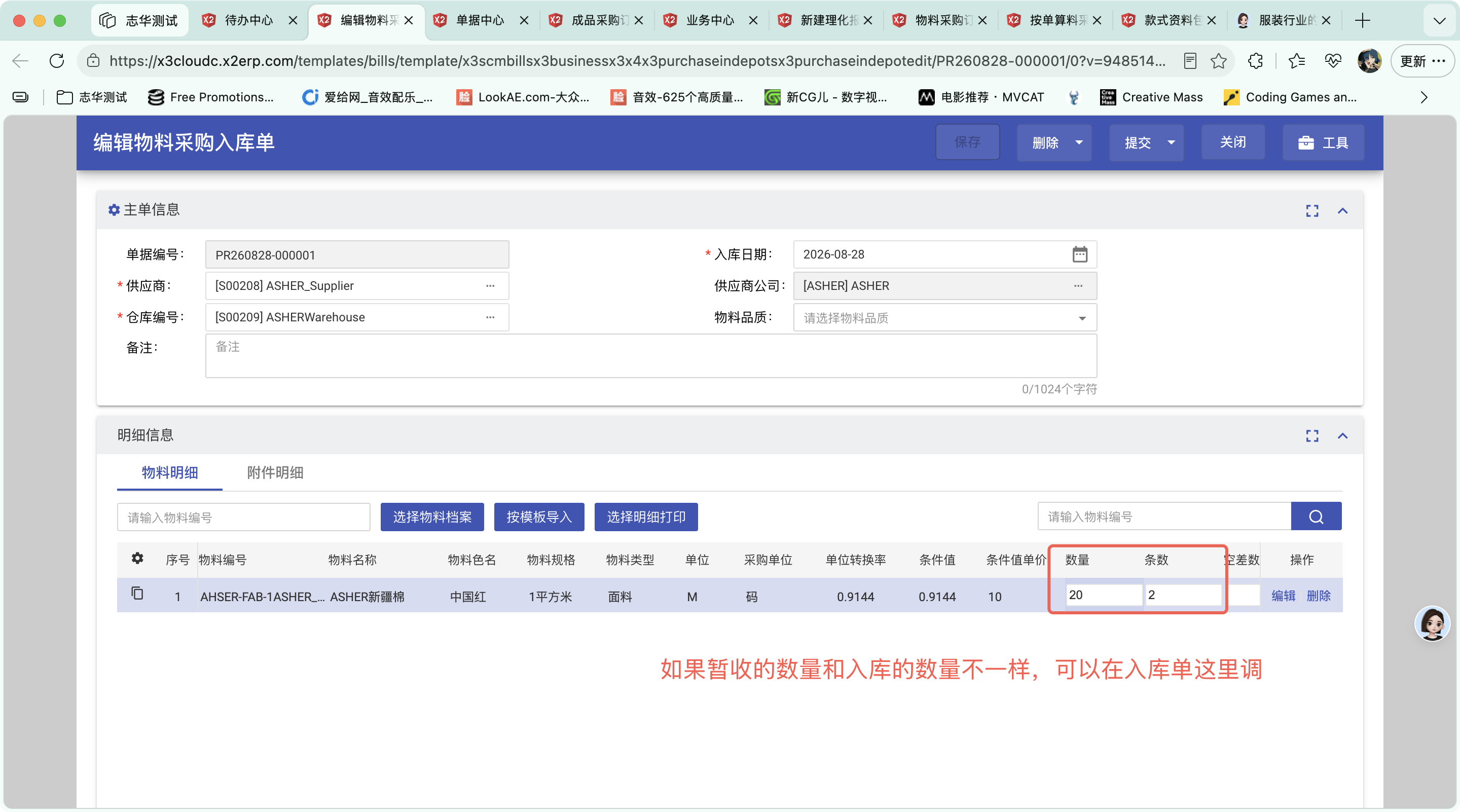The width and height of the screenshot is (1460, 812).
Task: Click the submit button
Action: (1138, 143)
